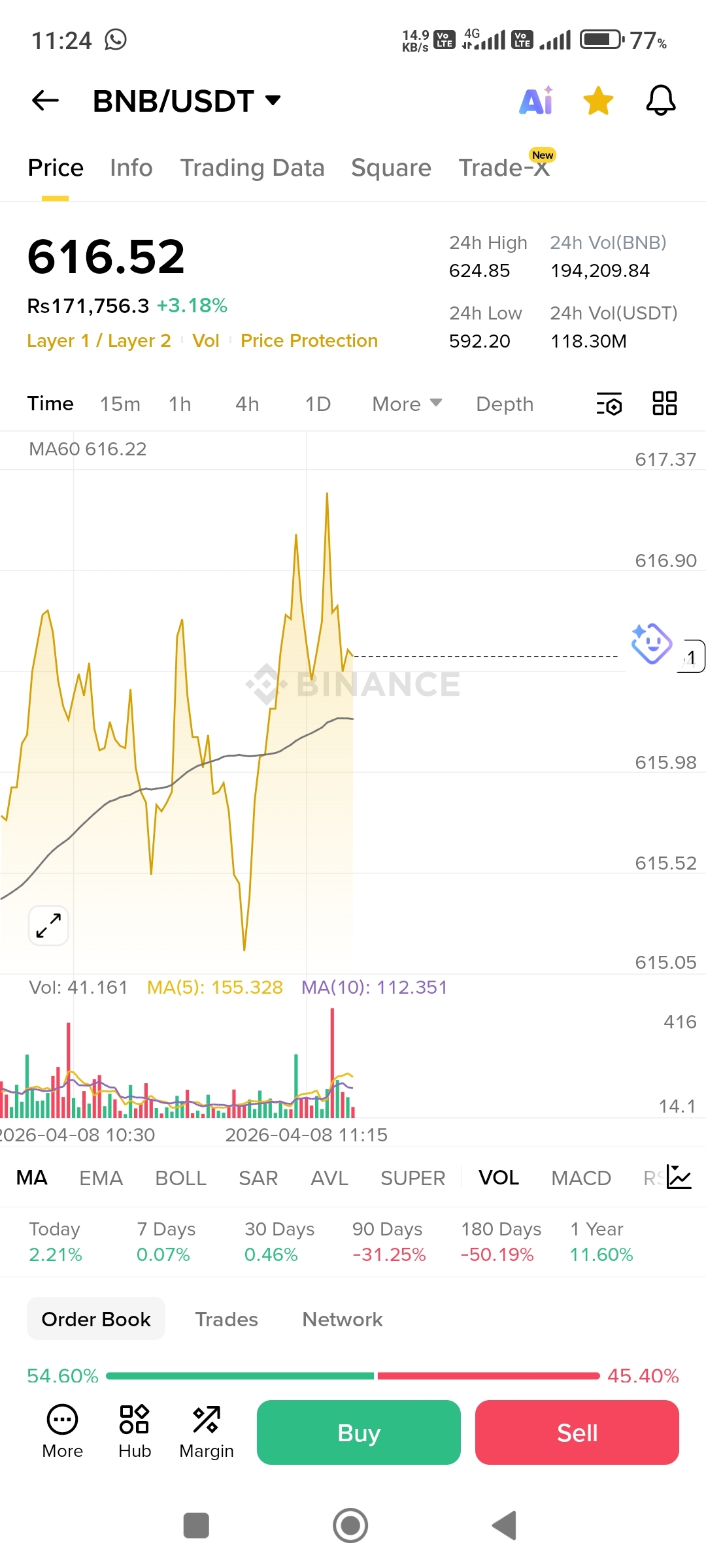706x1568 pixels.
Task: Expand chart to fullscreen
Action: [x=48, y=925]
